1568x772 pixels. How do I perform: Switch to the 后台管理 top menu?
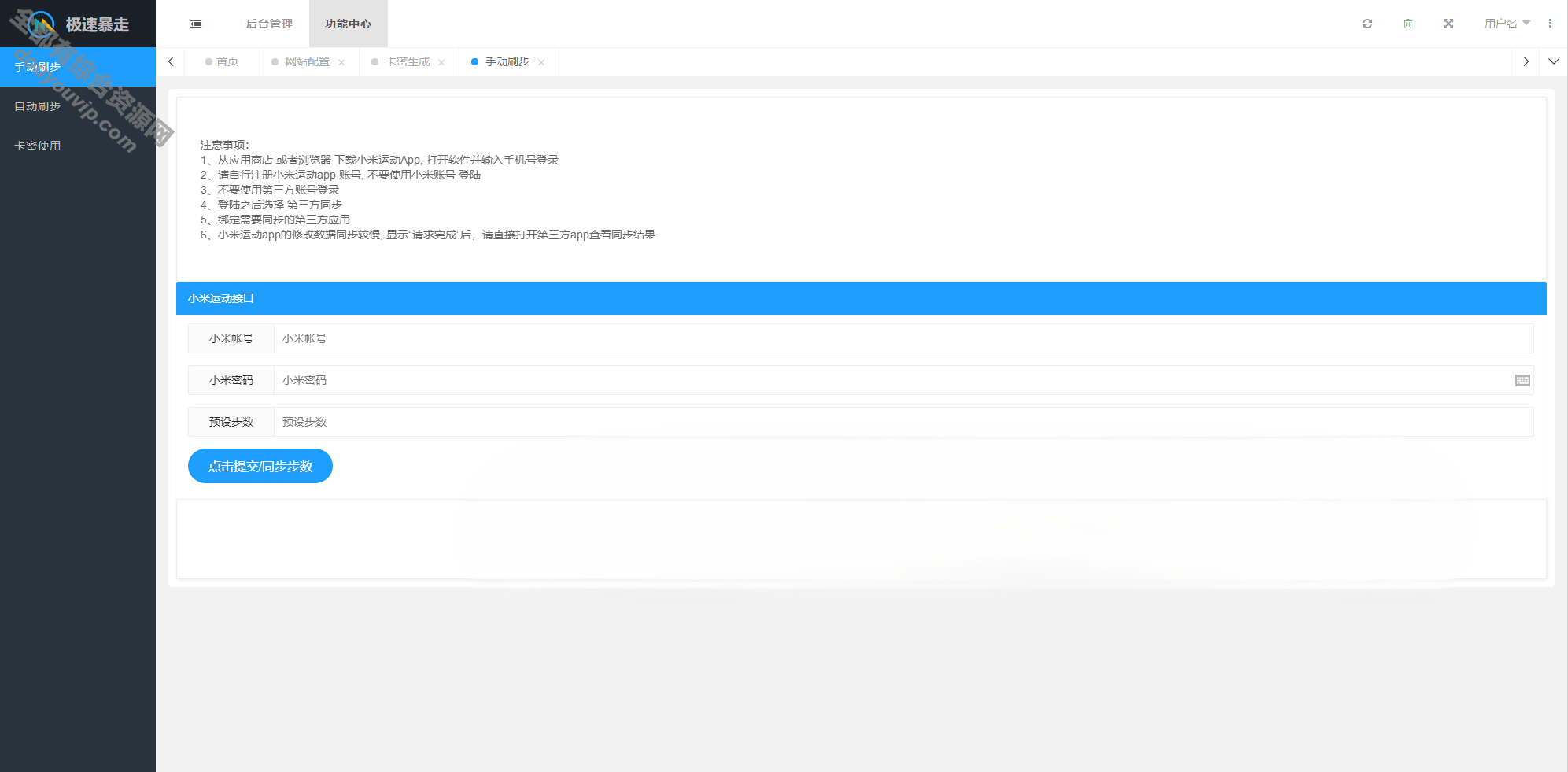tap(269, 24)
